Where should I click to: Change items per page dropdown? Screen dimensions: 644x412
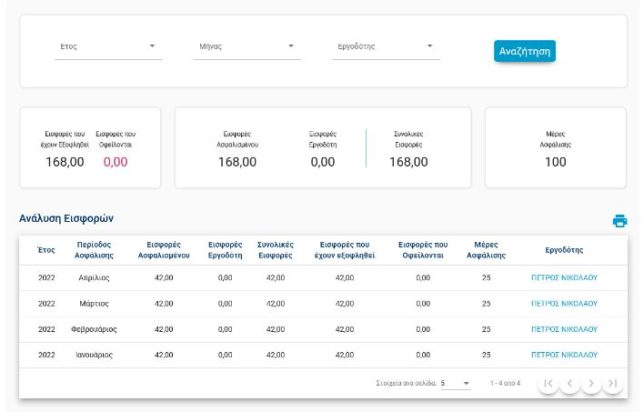click(x=455, y=384)
